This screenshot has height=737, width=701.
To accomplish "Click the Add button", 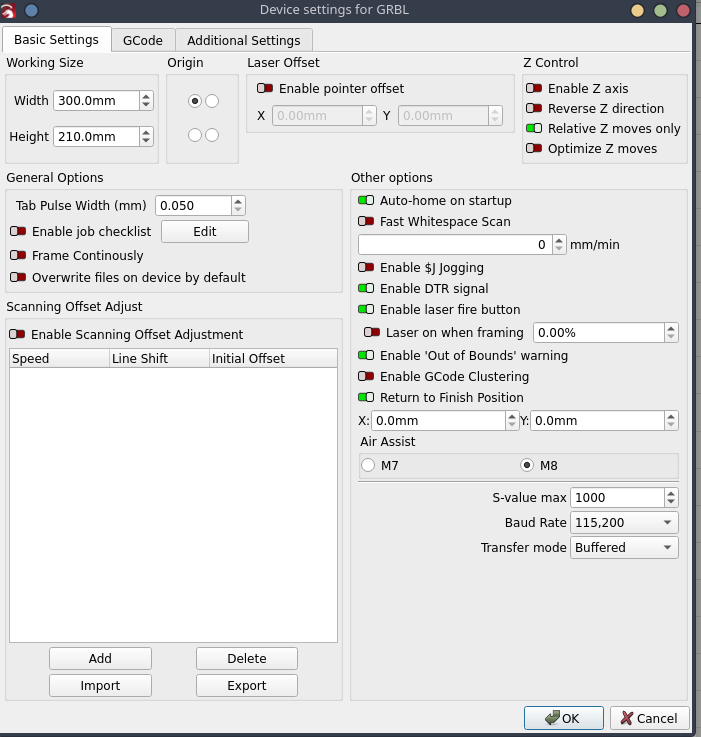I will click(x=100, y=659).
